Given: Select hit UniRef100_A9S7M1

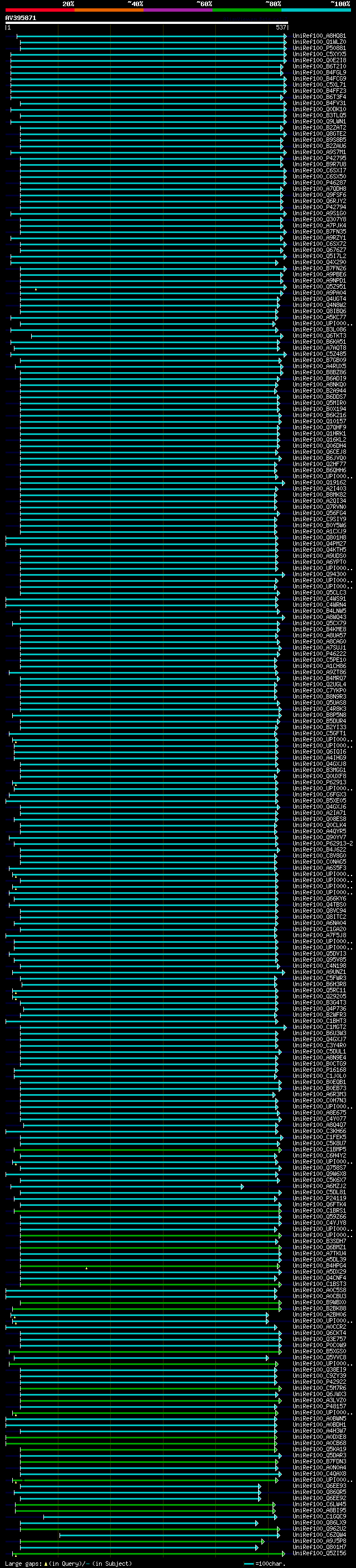Looking at the screenshot, I should coord(319,152).
